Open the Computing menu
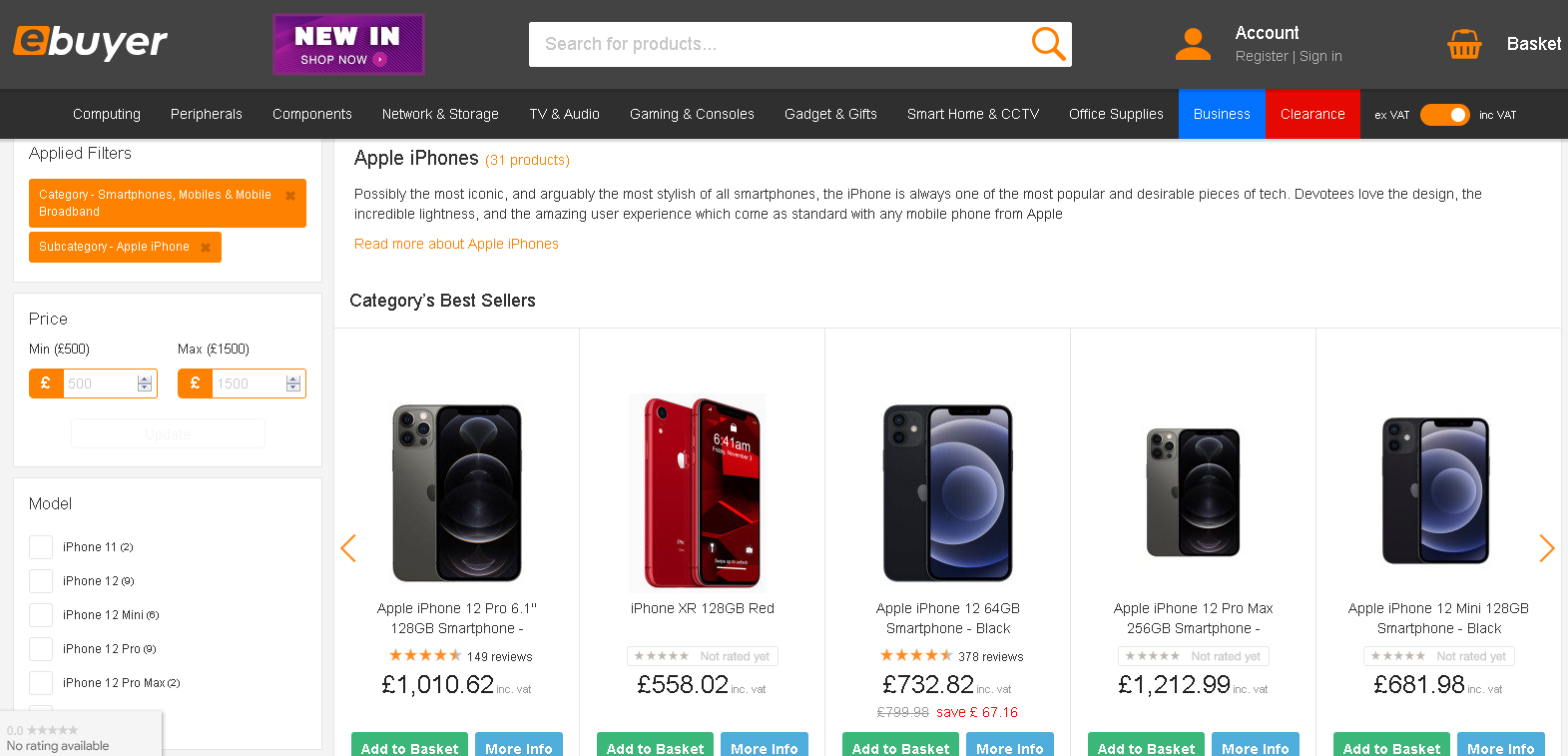The image size is (1568, 756). (107, 114)
